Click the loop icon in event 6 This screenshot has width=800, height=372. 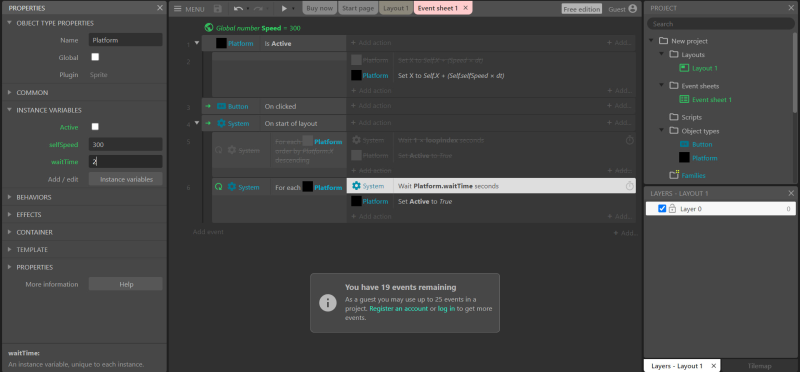219,187
